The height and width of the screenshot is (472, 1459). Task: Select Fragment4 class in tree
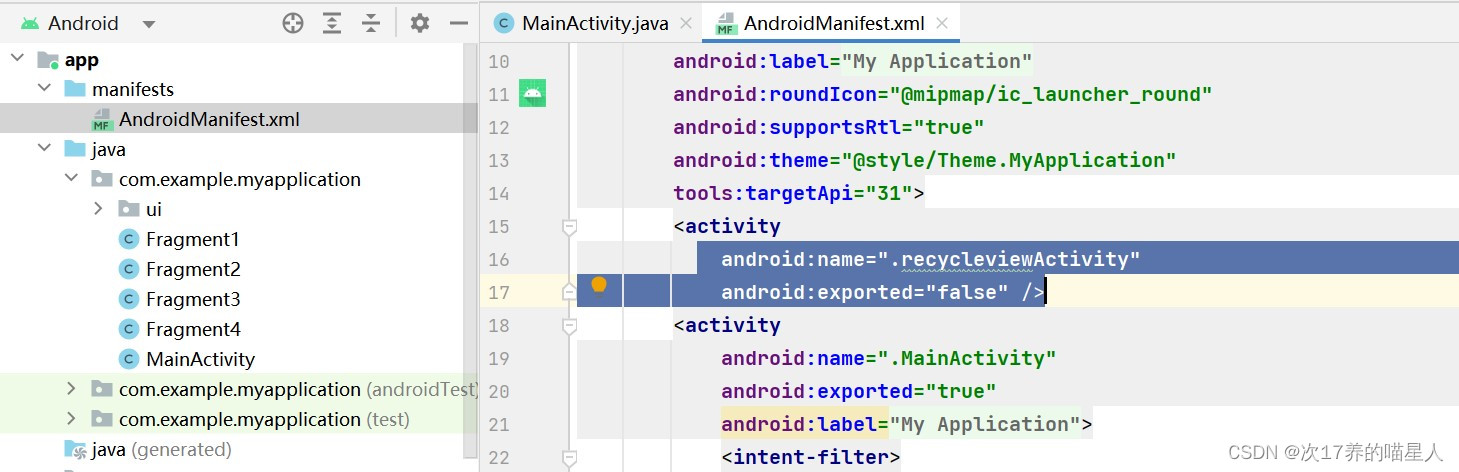click(192, 329)
